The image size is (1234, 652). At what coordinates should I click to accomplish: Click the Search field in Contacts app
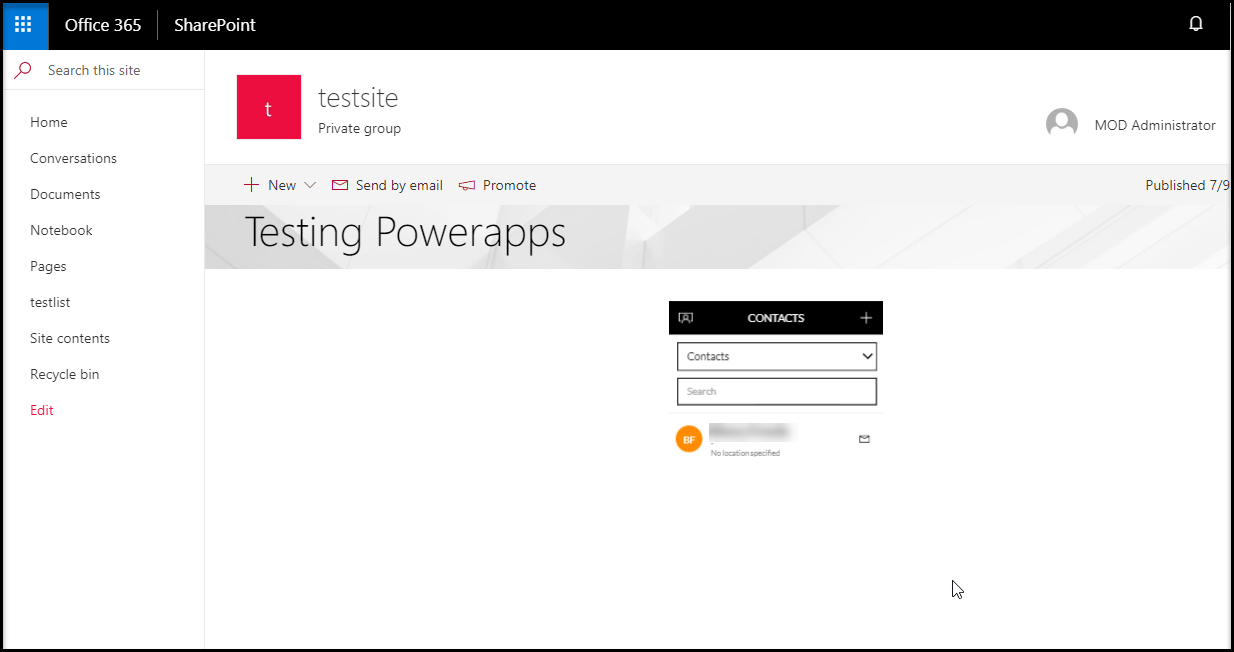click(776, 391)
